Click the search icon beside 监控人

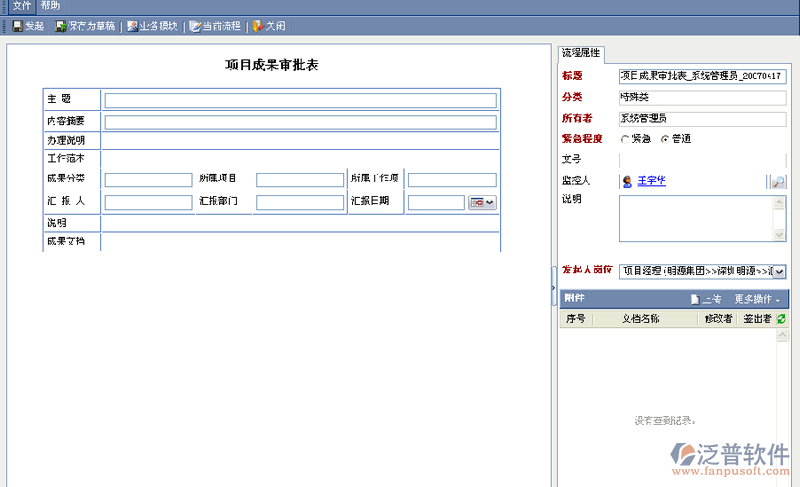tap(777, 181)
